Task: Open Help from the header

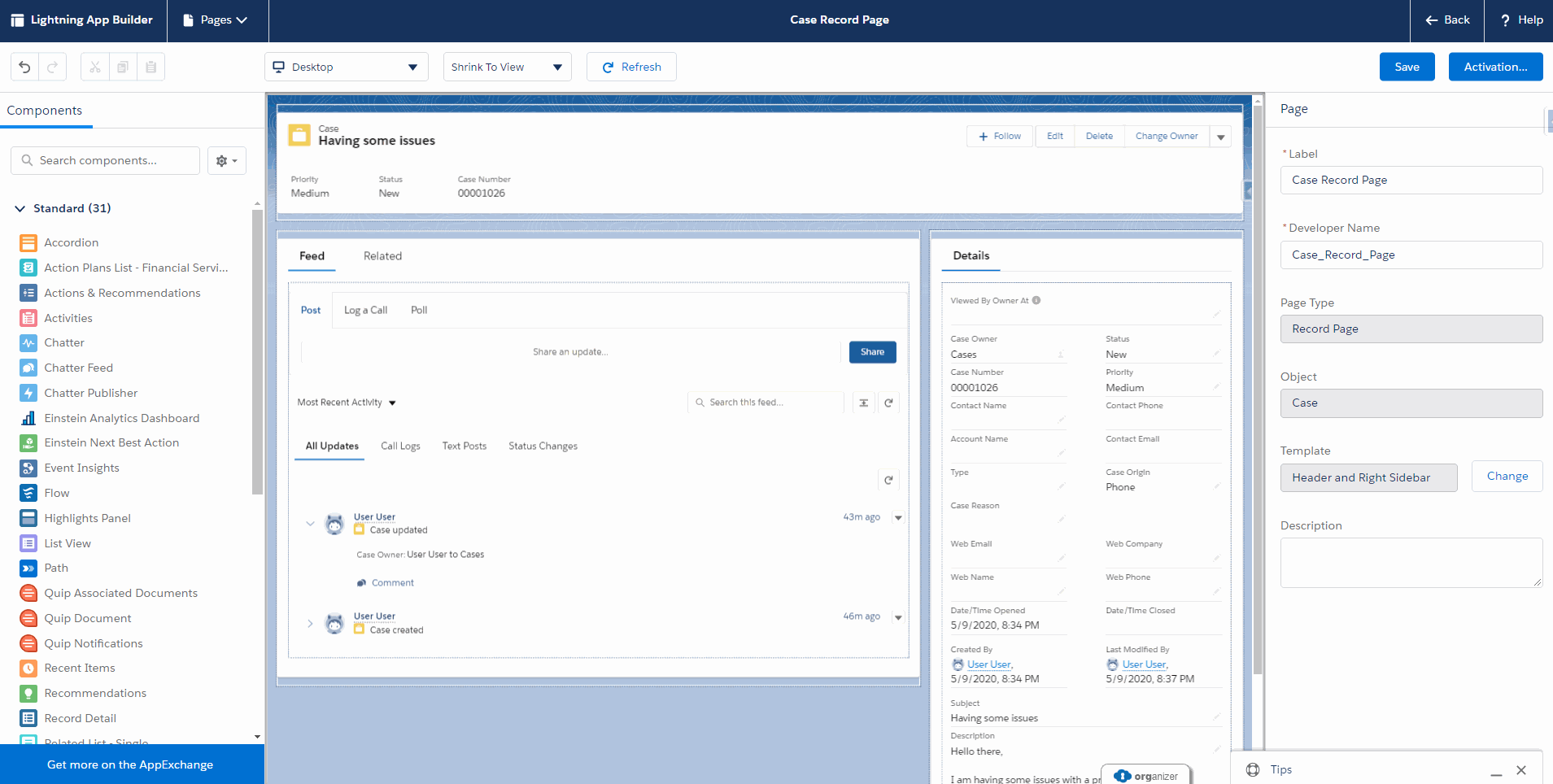Action: tap(1520, 20)
